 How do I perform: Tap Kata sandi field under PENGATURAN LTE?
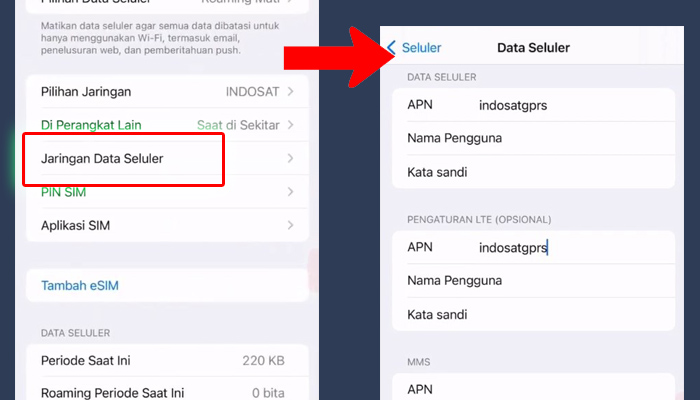(533, 315)
